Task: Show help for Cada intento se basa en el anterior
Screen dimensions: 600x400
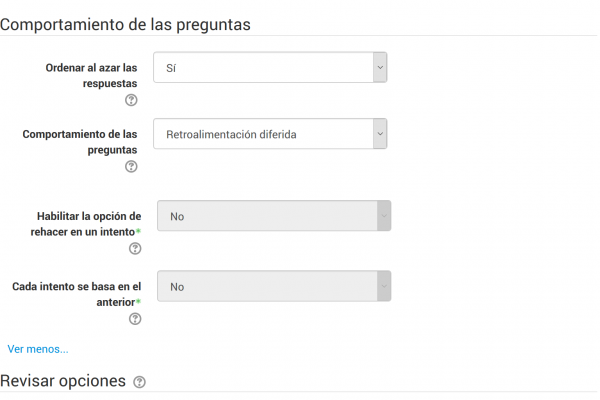Action: (135, 318)
